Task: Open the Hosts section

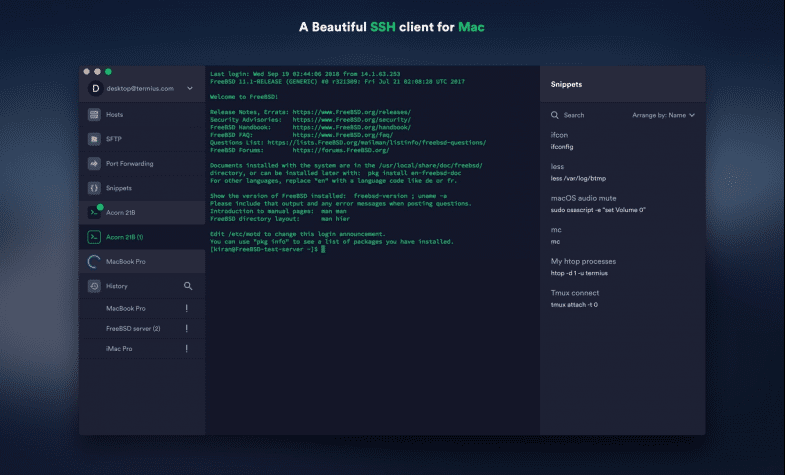Action: (142, 115)
